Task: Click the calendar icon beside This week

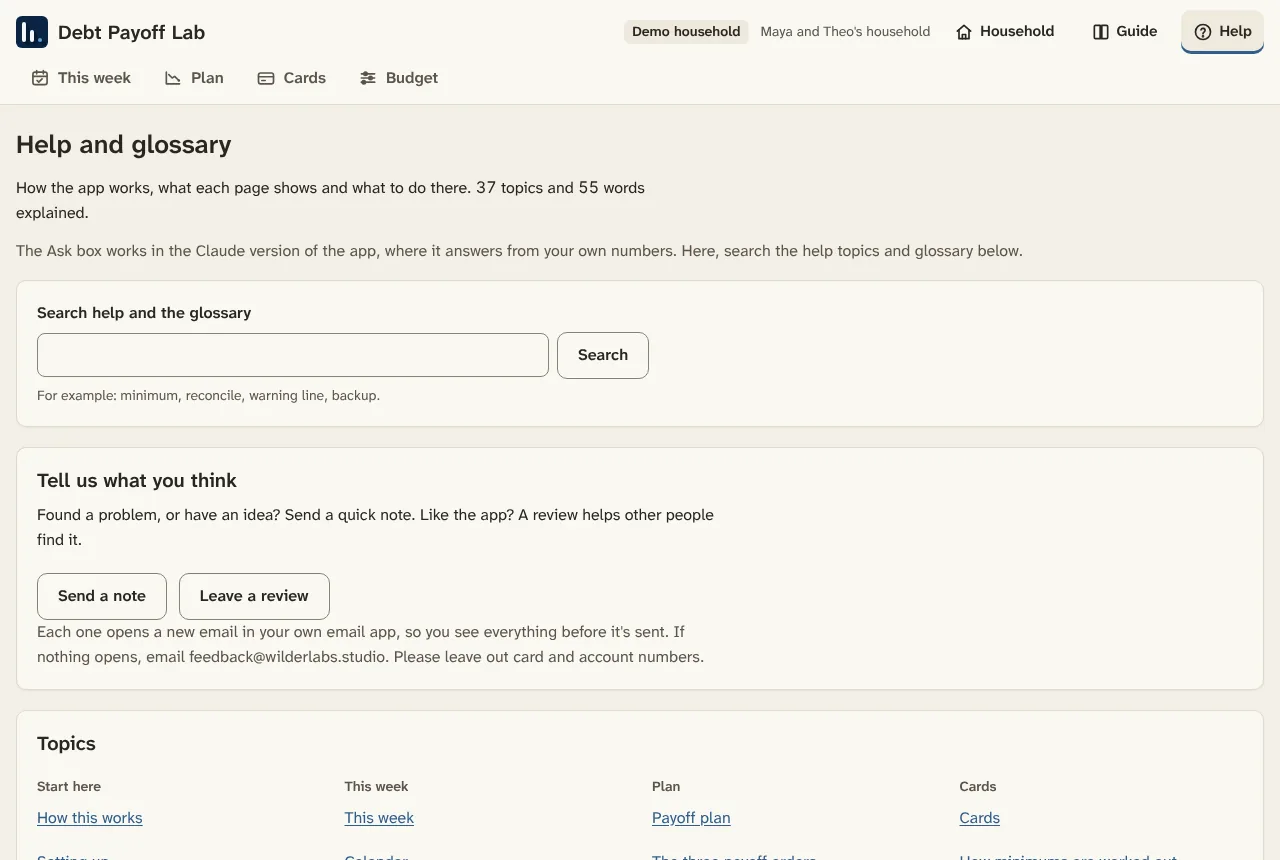Action: point(40,78)
